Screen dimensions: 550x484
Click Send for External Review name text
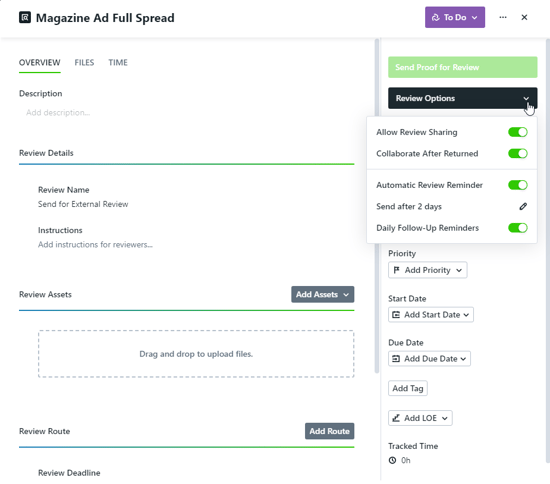(x=83, y=204)
